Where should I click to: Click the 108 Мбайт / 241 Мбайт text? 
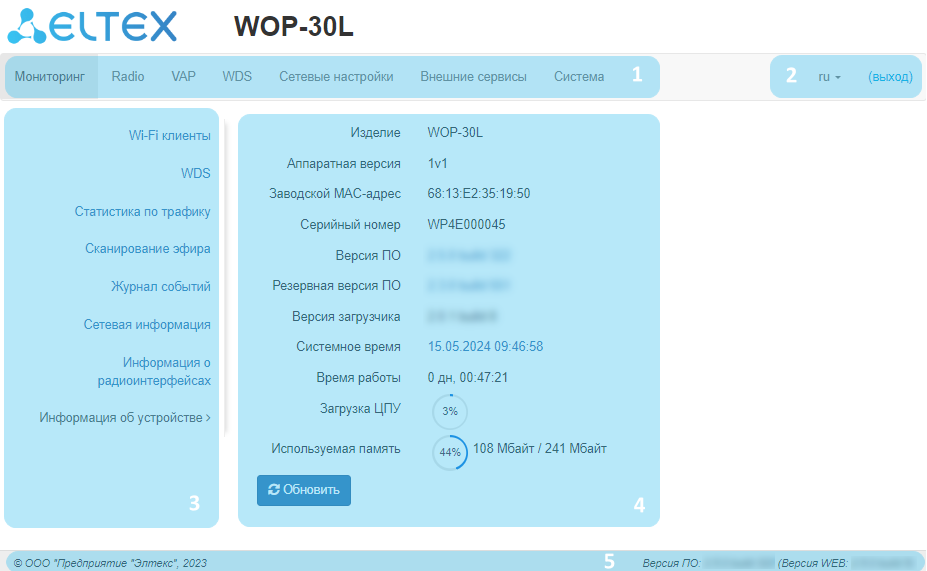[x=540, y=449]
